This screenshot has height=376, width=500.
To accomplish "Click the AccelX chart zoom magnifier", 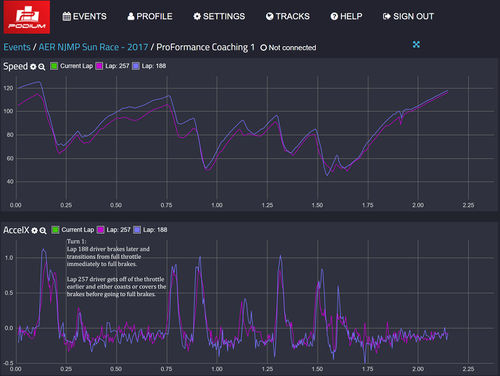I will pos(43,230).
